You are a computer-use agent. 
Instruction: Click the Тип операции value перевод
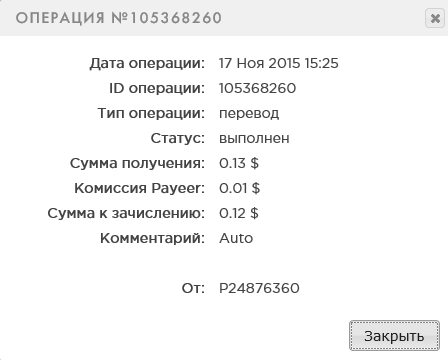(249, 114)
